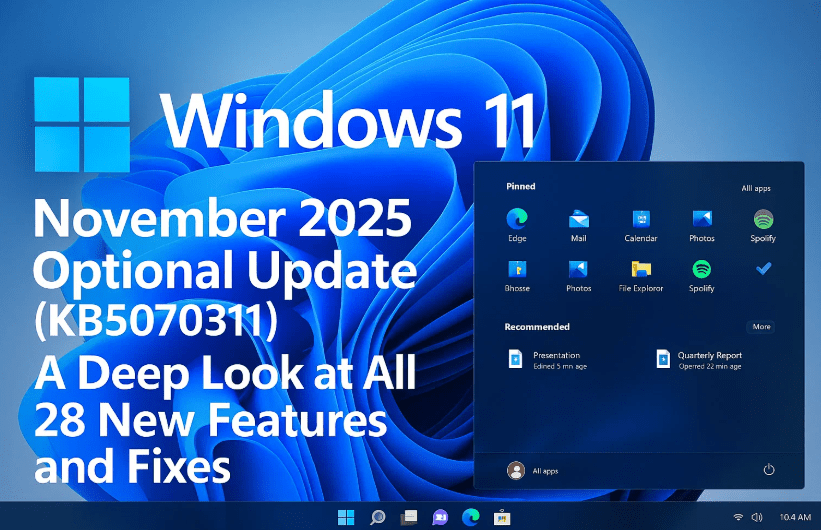
Task: Click the Wi-Fi tray icon
Action: pyautogui.click(x=738, y=517)
